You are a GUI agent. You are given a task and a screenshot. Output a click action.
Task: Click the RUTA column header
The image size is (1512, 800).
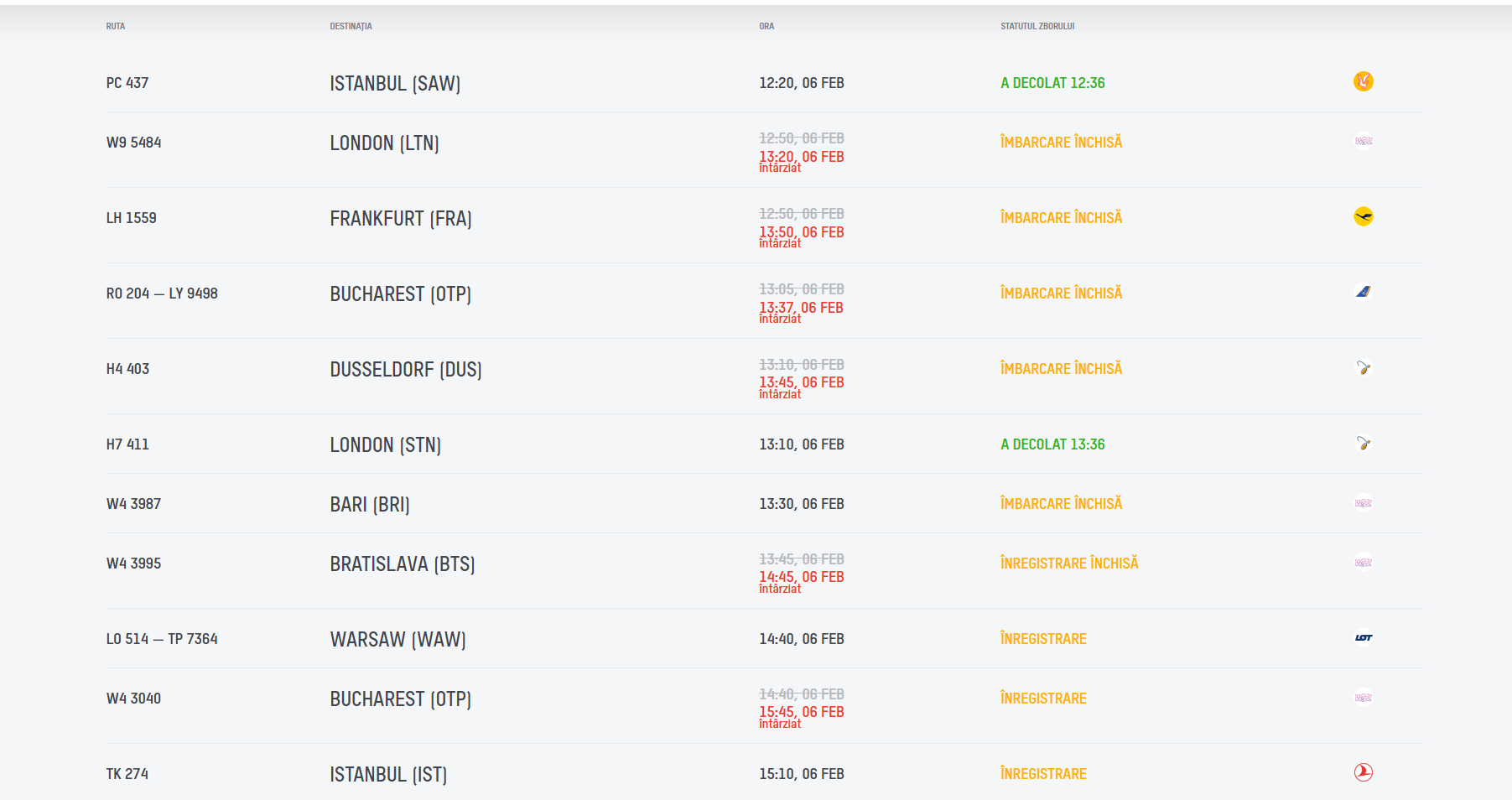click(x=116, y=26)
